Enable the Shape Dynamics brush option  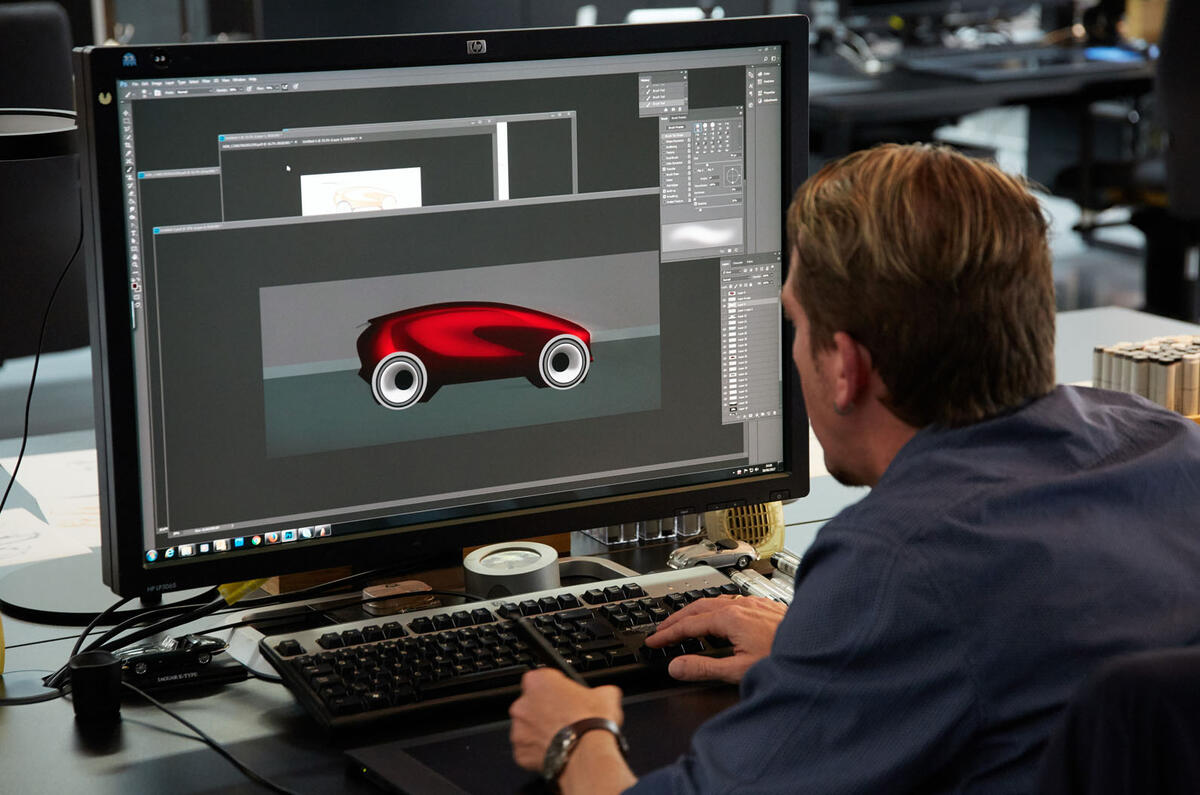673,142
